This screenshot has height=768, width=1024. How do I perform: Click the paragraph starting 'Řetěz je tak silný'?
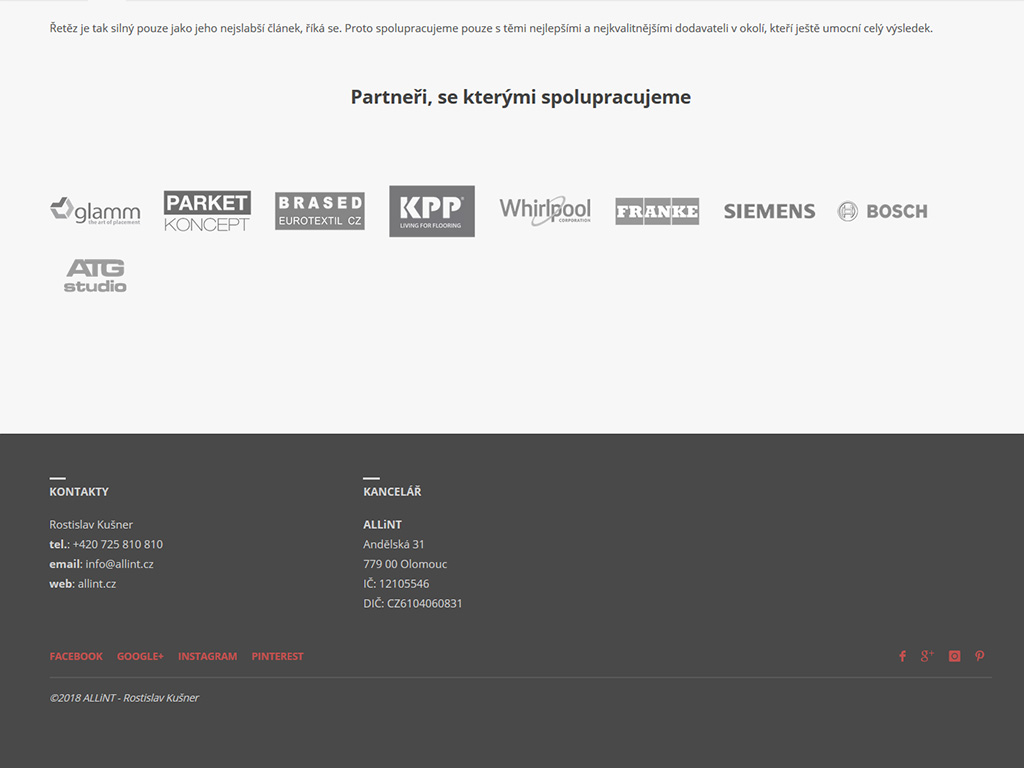[x=491, y=29]
